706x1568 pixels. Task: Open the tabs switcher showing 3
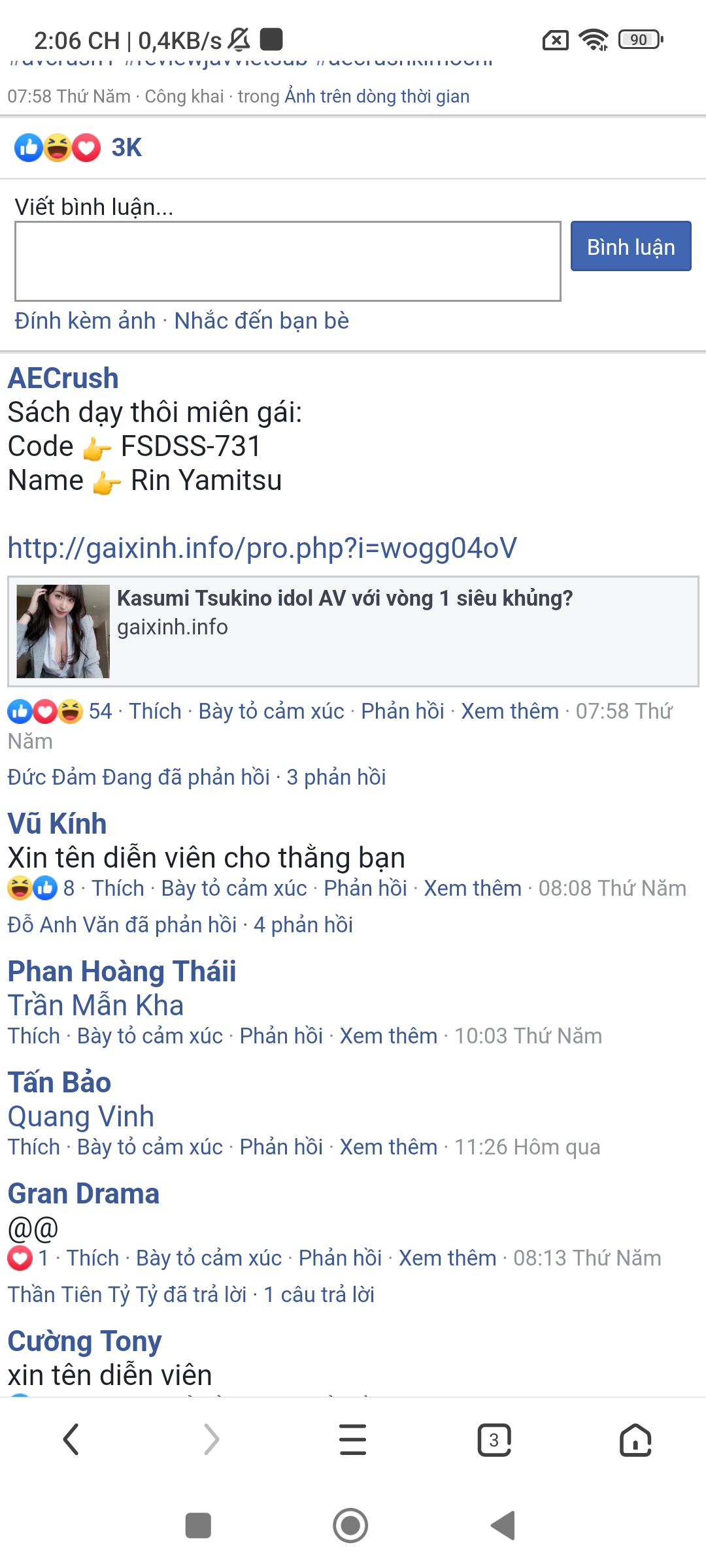tap(494, 1439)
